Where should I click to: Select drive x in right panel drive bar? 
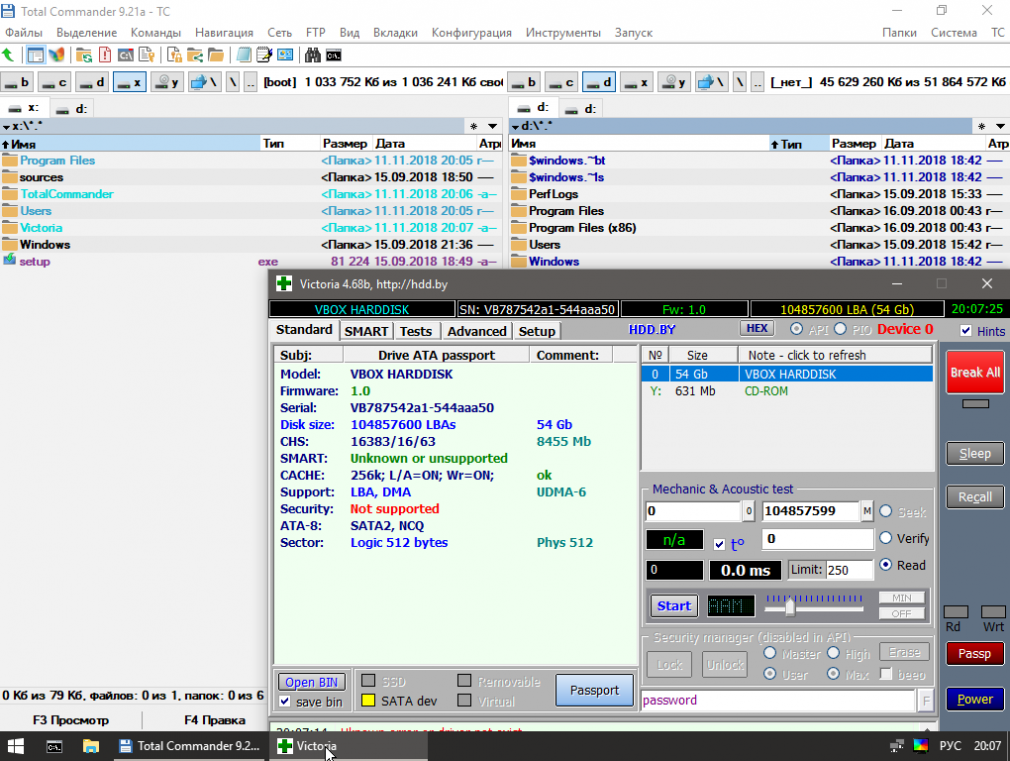coord(636,82)
